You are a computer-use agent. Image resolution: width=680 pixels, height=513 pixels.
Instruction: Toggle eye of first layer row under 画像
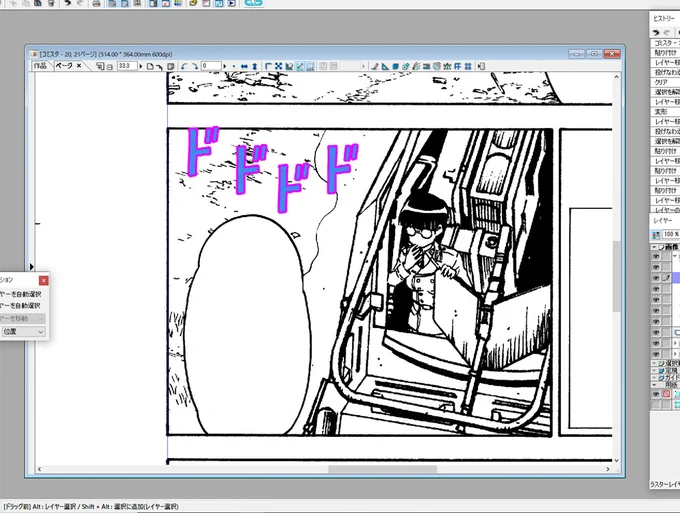tap(656, 257)
